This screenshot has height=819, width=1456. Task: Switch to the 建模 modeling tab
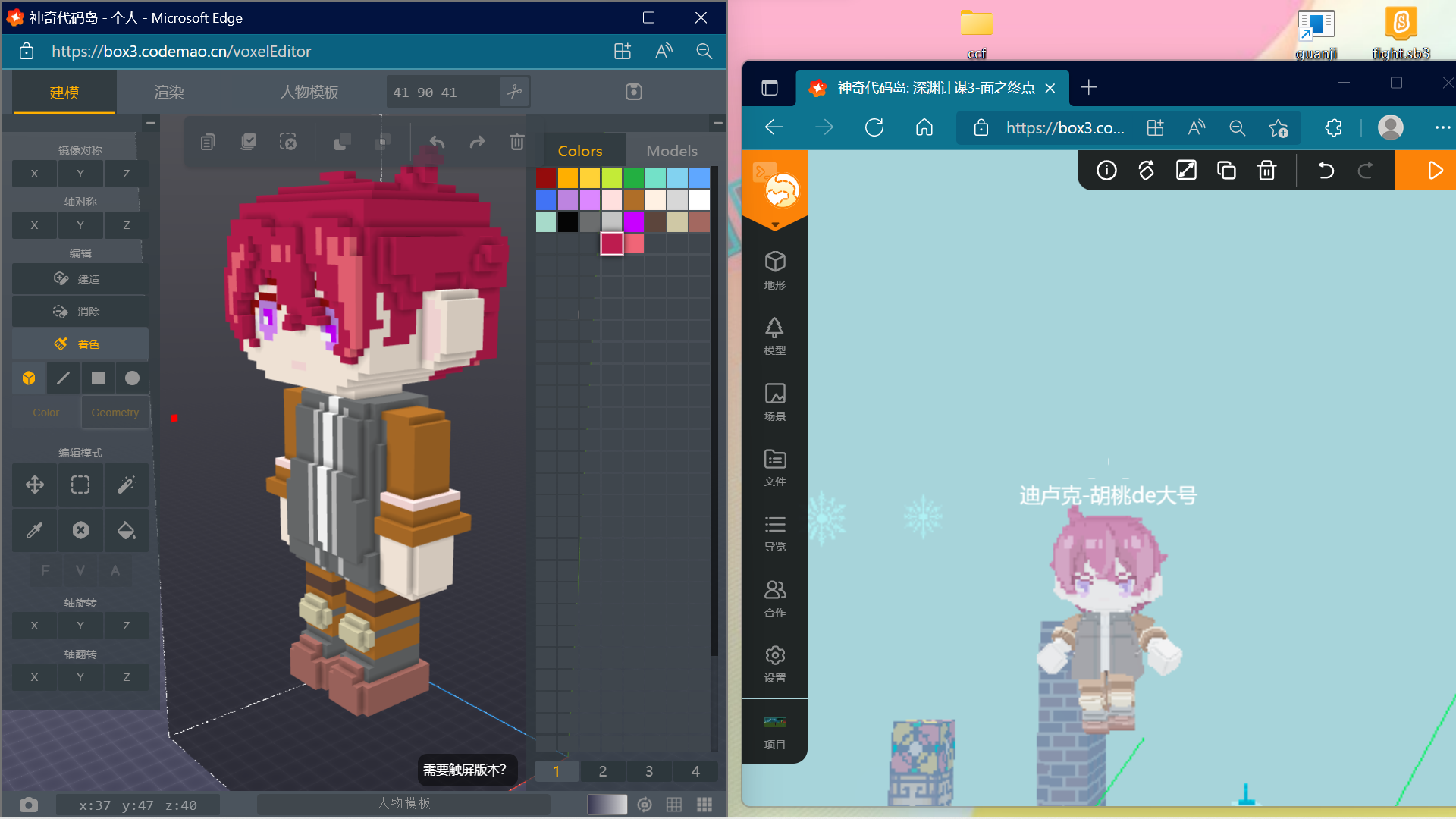(64, 93)
